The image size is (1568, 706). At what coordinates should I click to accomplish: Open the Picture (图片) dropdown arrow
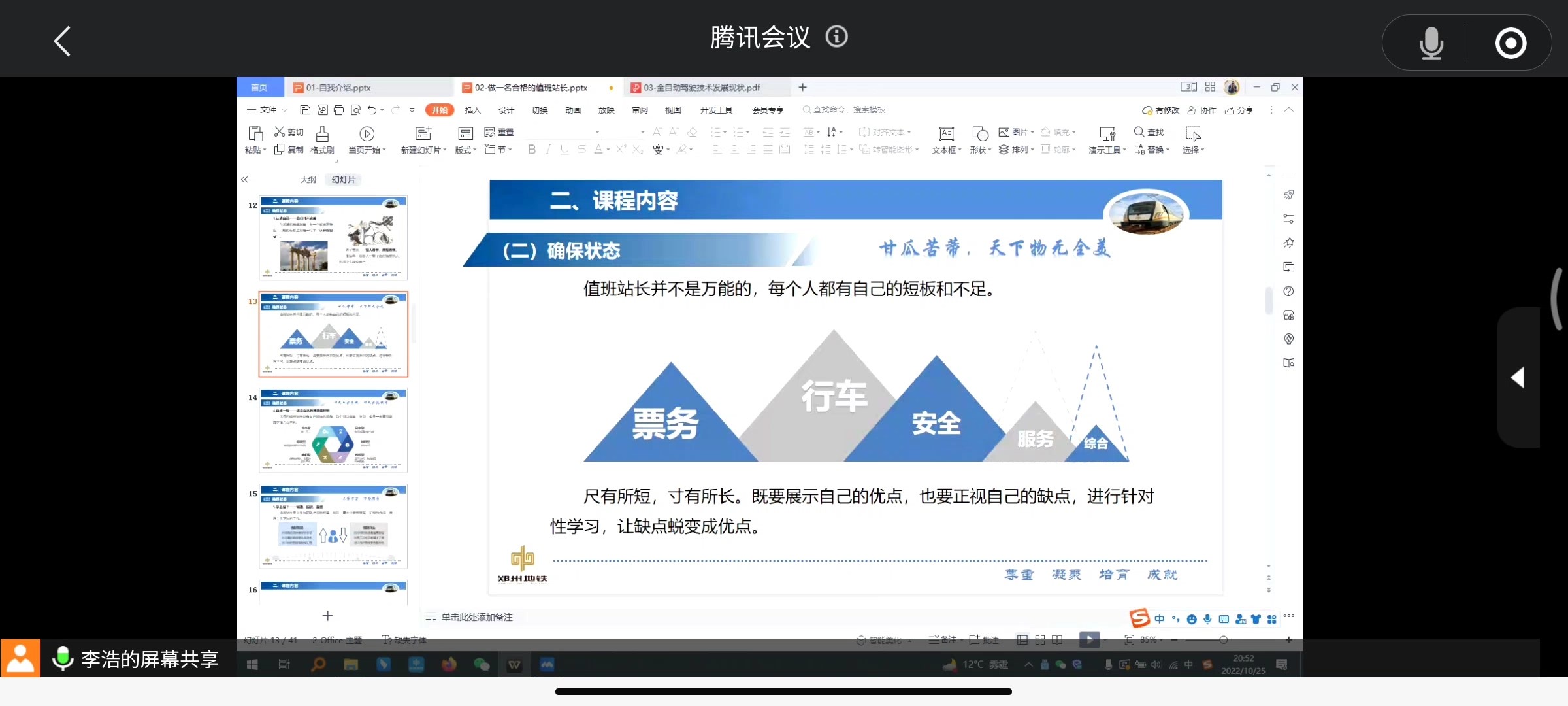1032,133
